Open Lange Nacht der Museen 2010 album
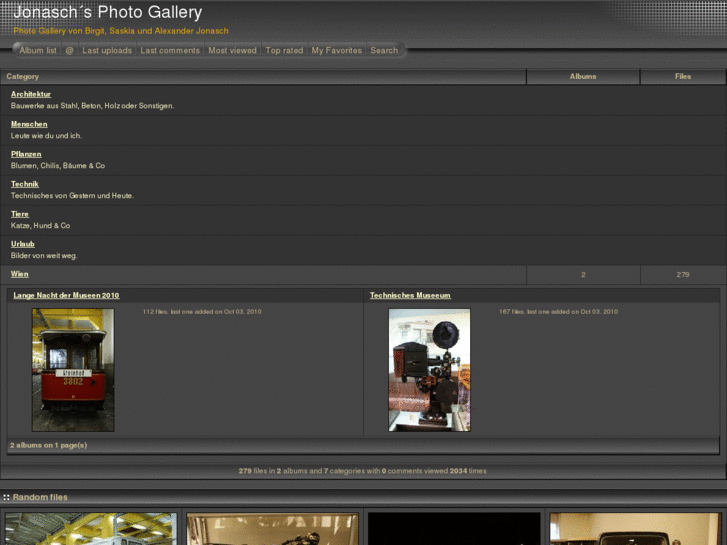Image resolution: width=727 pixels, height=545 pixels. point(66,296)
